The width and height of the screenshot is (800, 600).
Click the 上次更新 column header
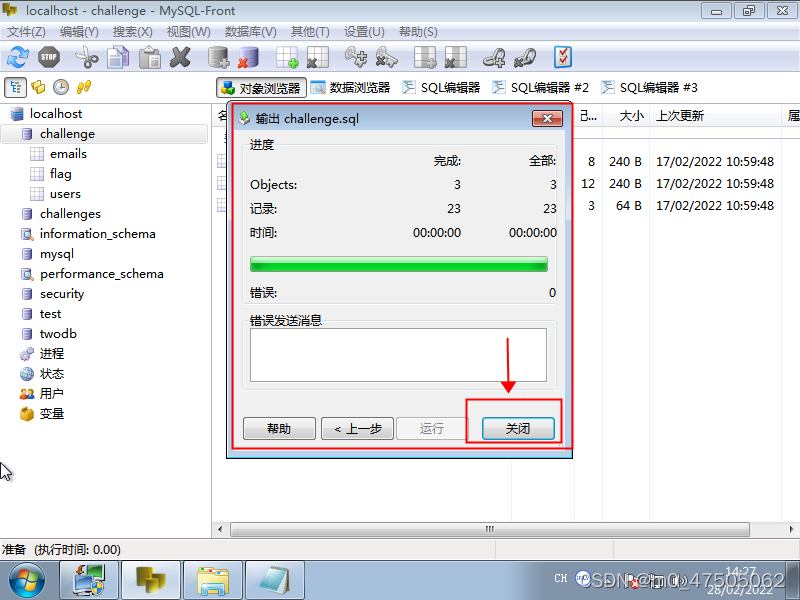tap(715, 116)
